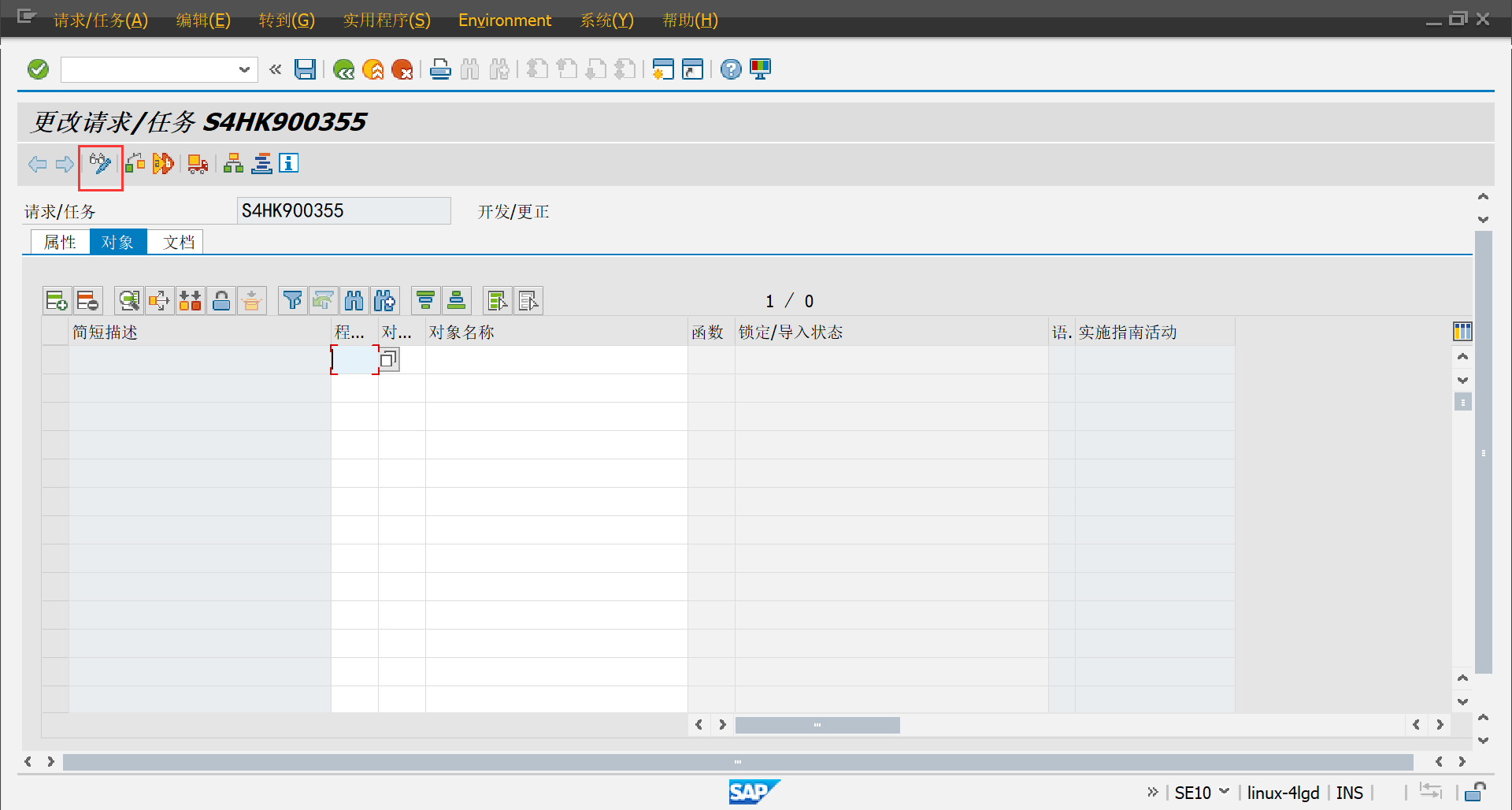
Task: Open Environment menu
Action: (505, 20)
